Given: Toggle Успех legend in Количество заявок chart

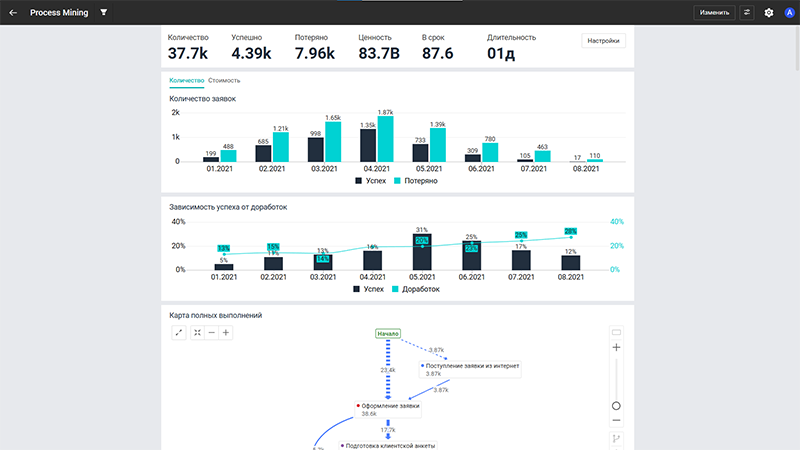Looking at the screenshot, I should (x=370, y=181).
